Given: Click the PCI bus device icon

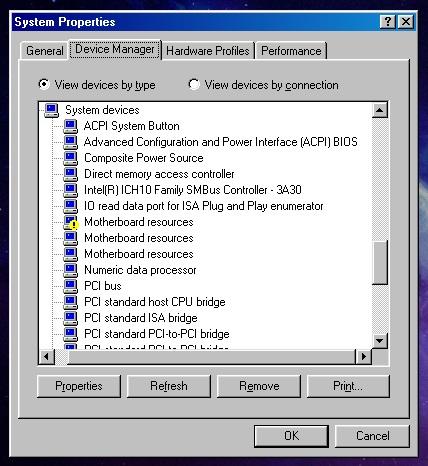Looking at the screenshot, I should click(x=70, y=286).
